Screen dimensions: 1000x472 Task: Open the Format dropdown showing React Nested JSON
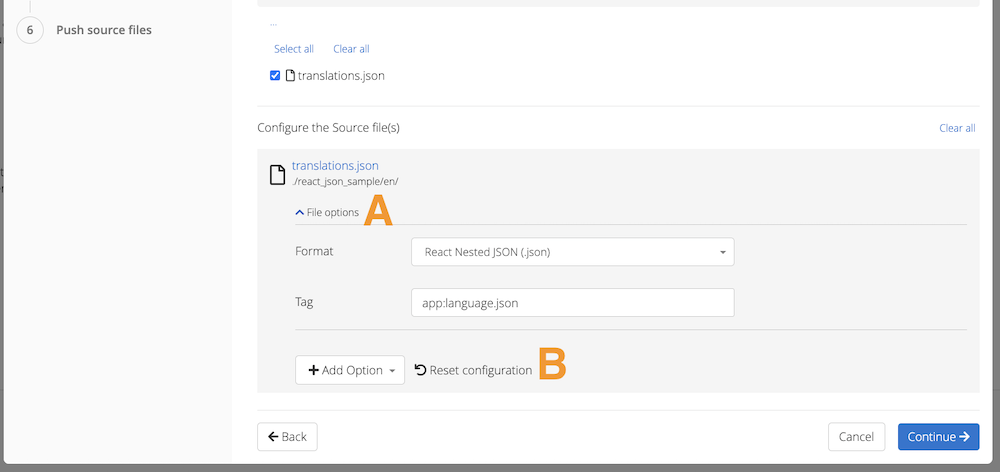(x=572, y=252)
